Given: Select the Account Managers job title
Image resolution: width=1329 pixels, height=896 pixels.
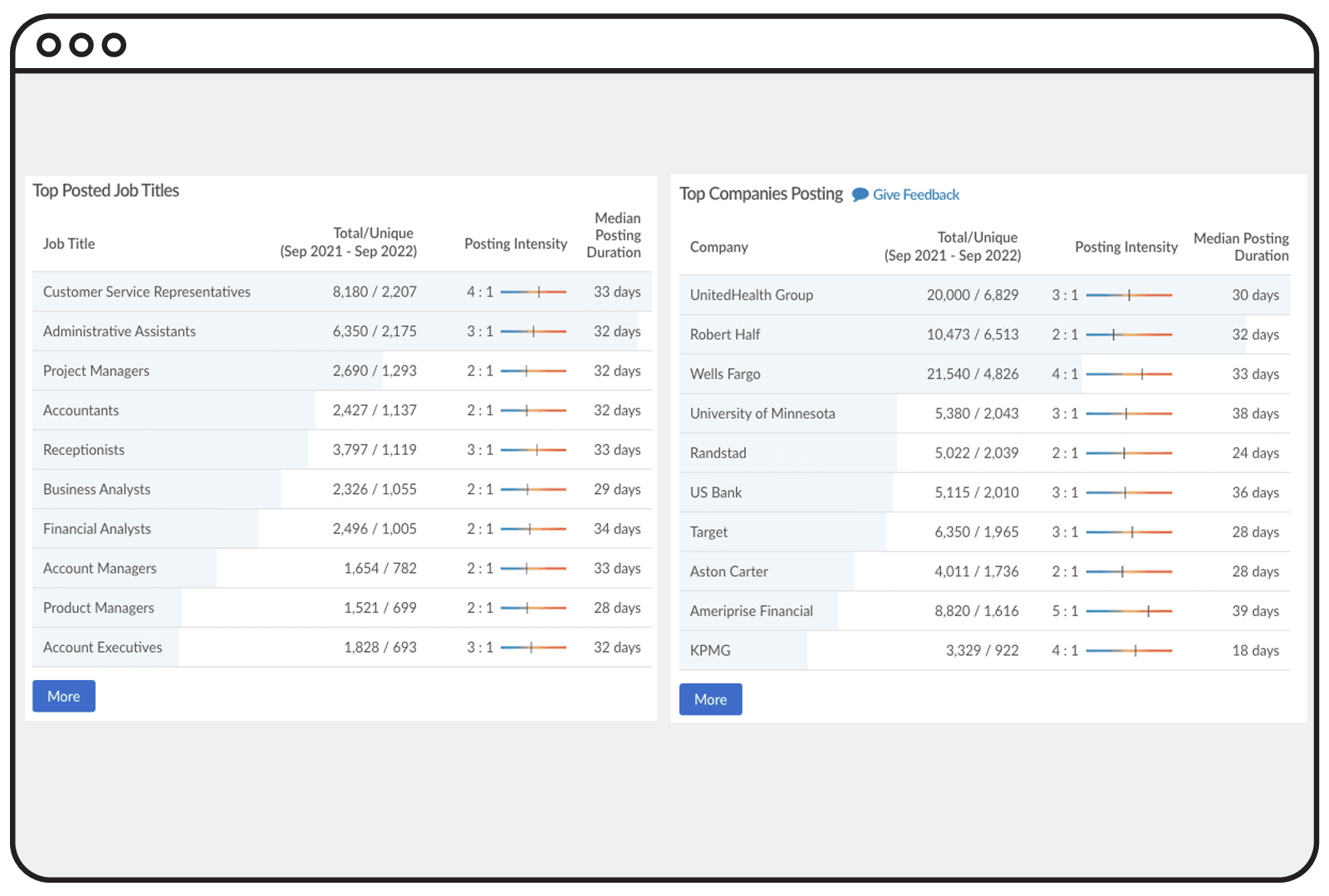Looking at the screenshot, I should click(100, 568).
